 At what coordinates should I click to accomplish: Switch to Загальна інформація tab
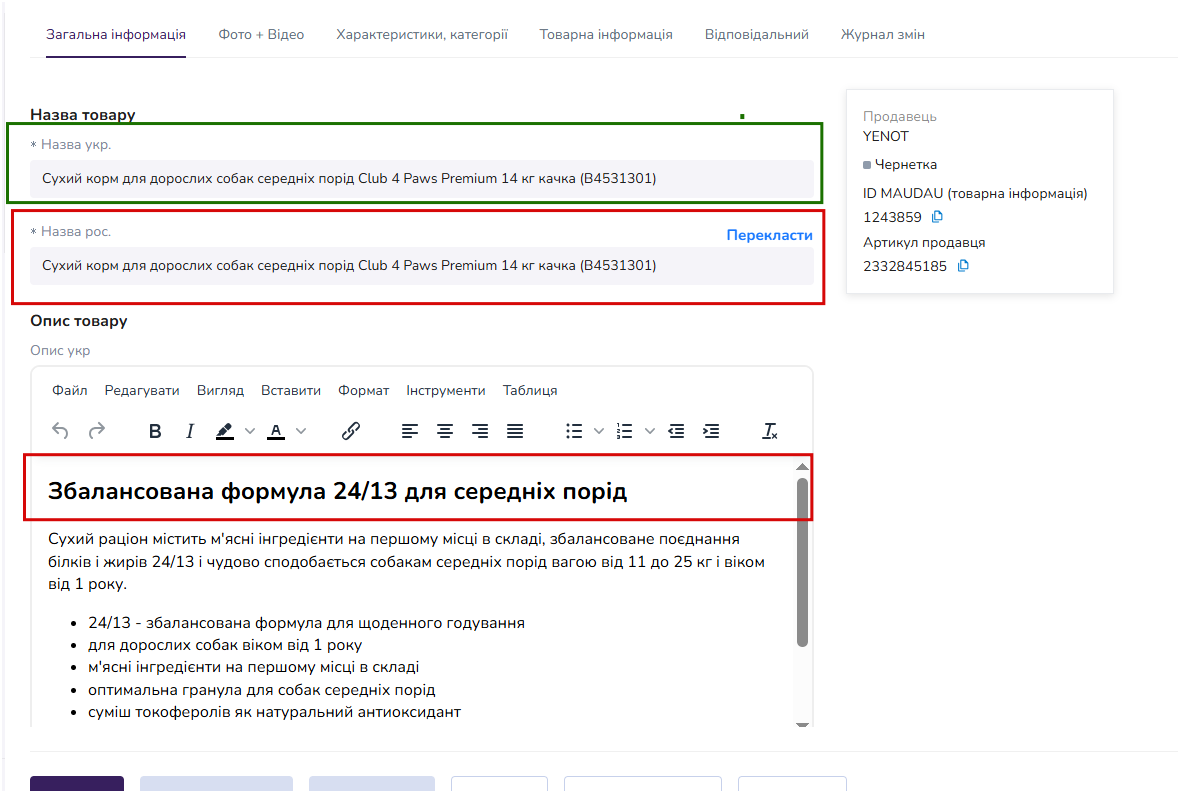116,35
